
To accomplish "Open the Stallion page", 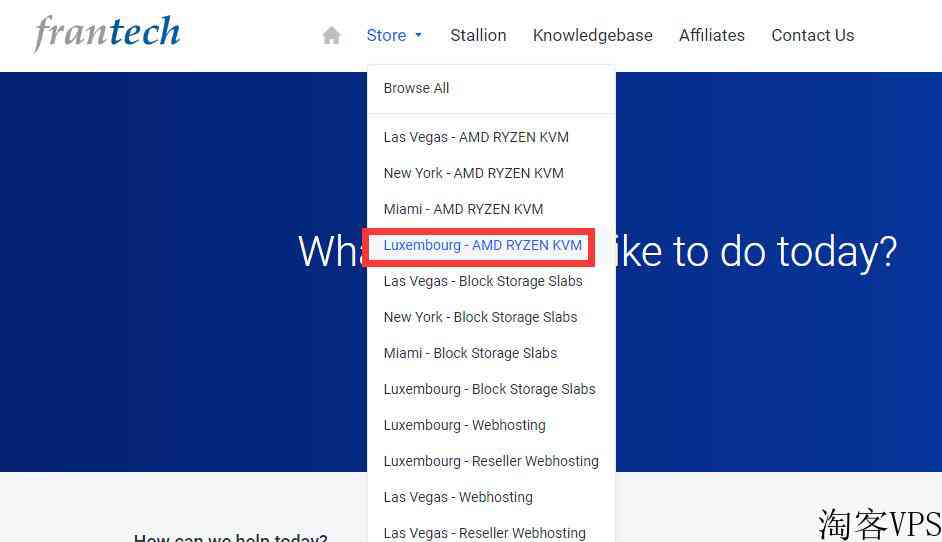I will click(x=478, y=36).
